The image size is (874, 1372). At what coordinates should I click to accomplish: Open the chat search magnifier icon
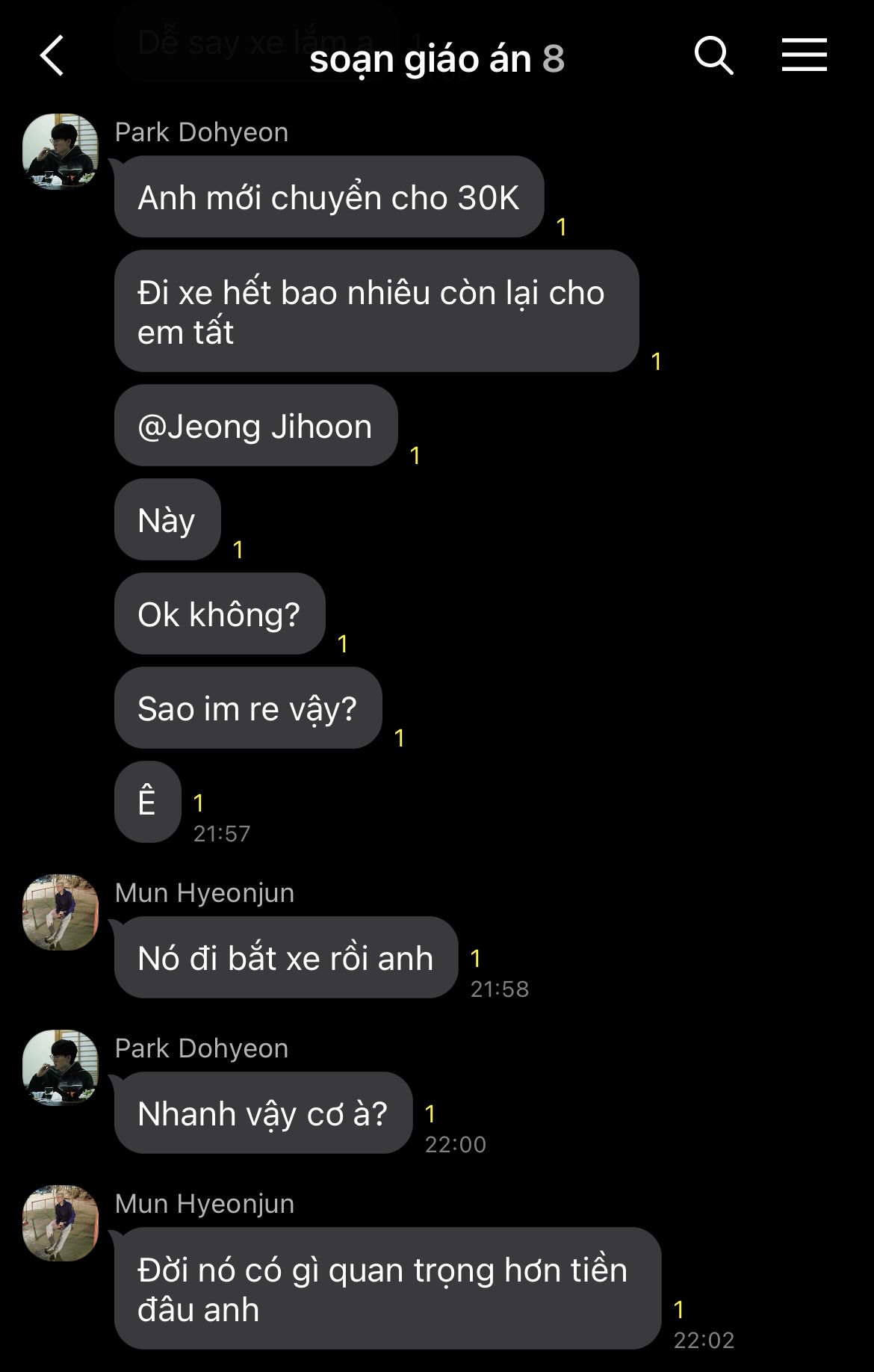click(x=713, y=55)
